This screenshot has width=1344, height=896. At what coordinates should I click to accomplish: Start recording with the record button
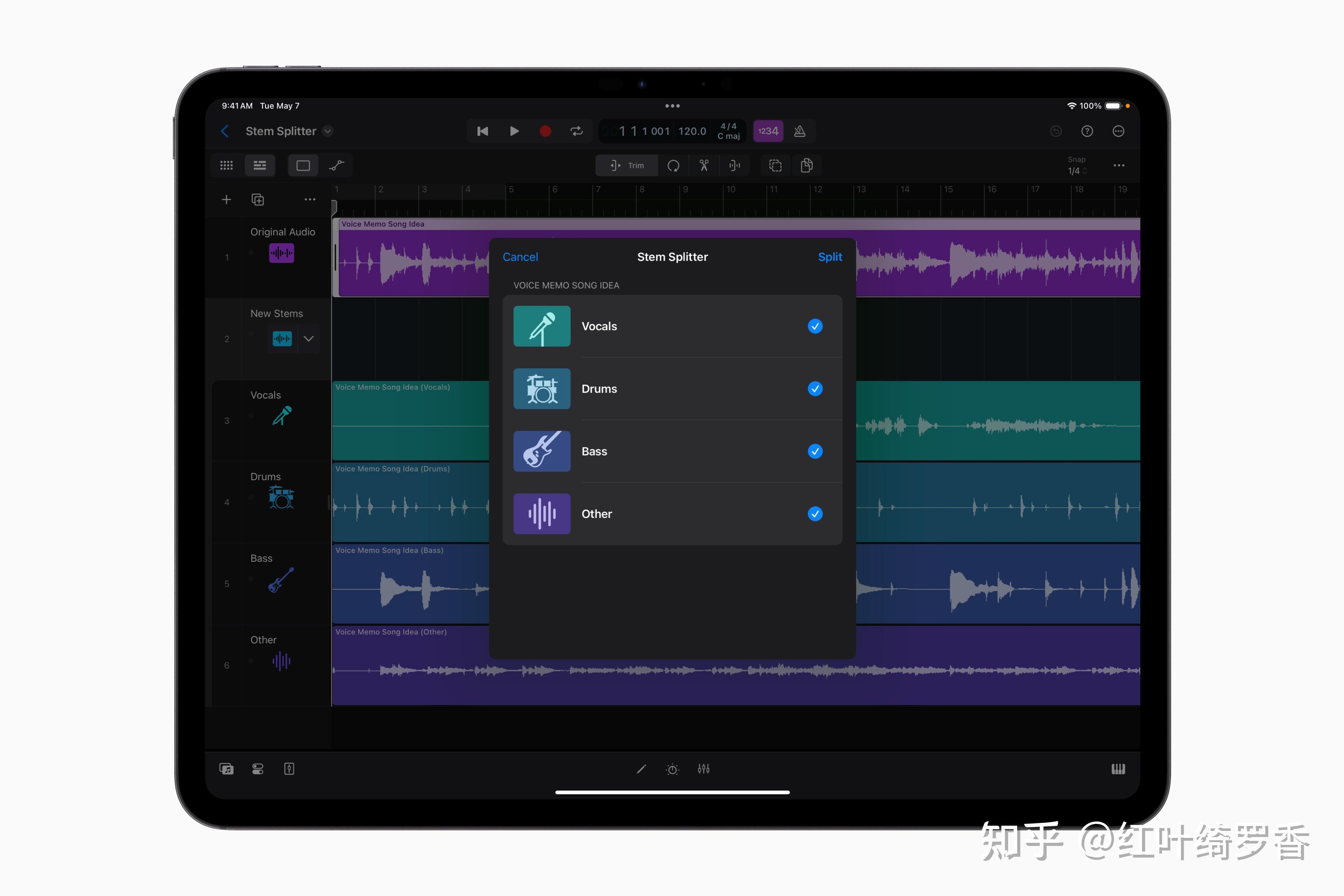(x=545, y=131)
